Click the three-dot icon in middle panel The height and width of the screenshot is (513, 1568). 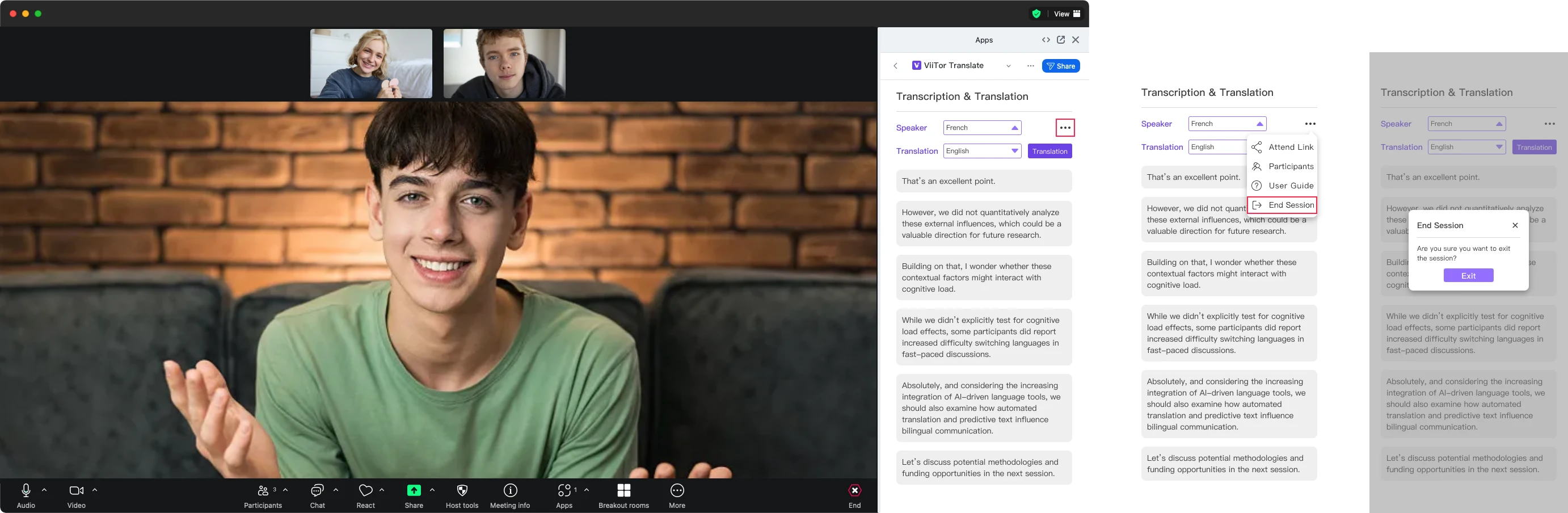(1310, 124)
